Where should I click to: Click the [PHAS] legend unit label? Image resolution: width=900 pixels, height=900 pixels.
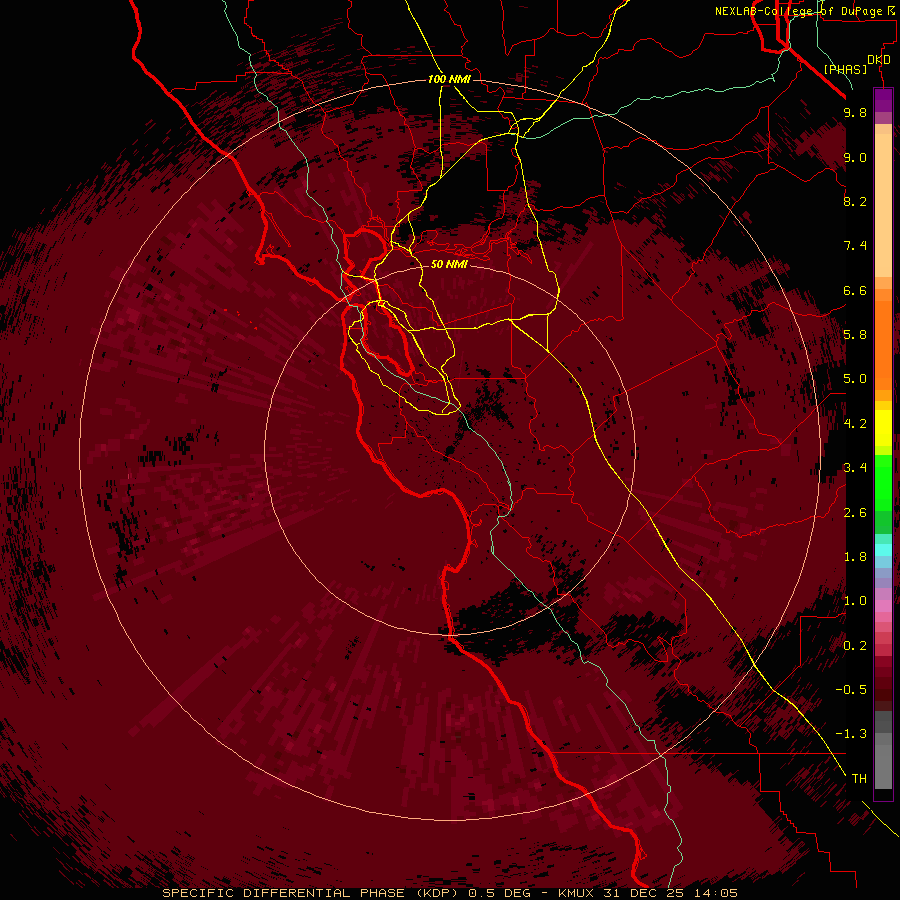(845, 69)
